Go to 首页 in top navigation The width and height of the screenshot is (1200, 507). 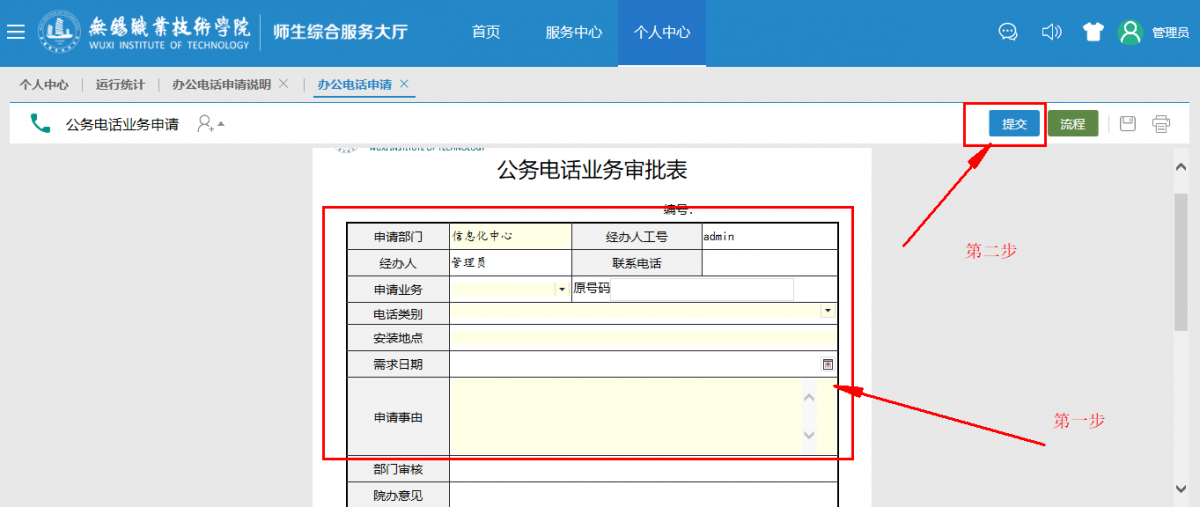tap(486, 32)
